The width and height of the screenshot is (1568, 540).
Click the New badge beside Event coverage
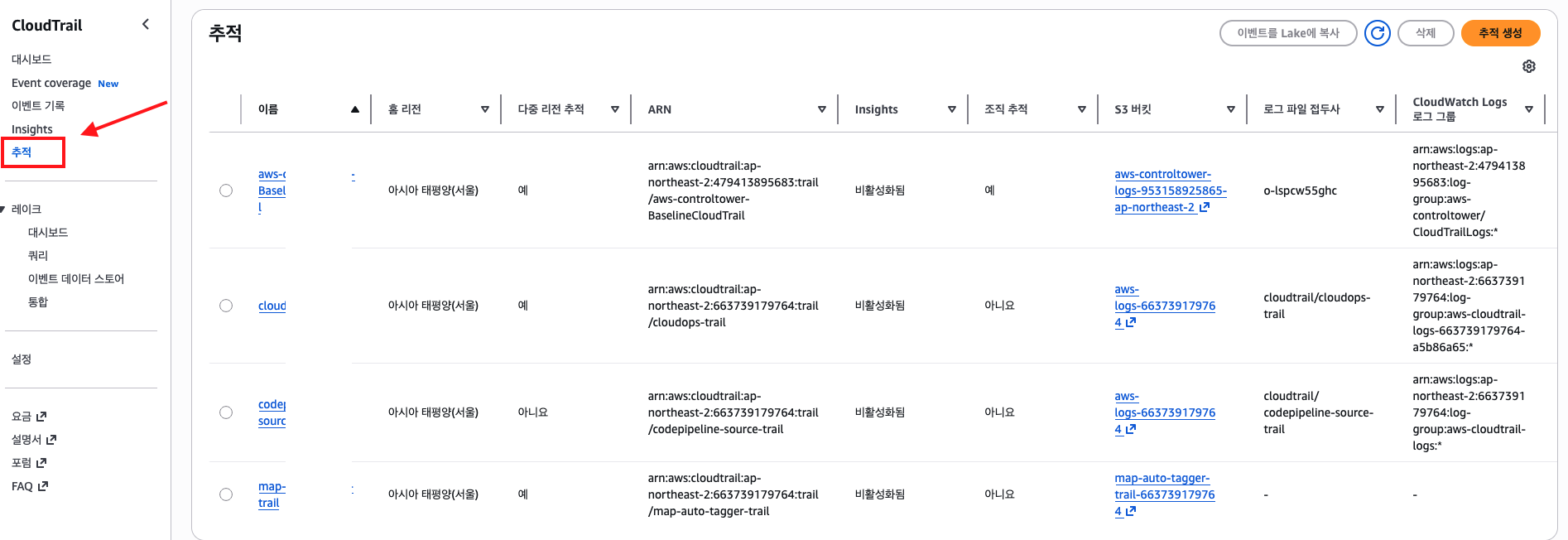coord(108,84)
